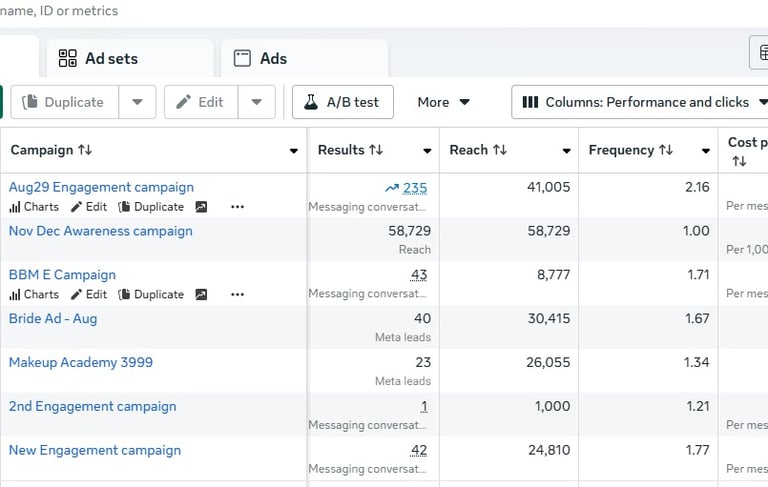Open Charts for Aug29 Engagement campaign

coord(34,207)
